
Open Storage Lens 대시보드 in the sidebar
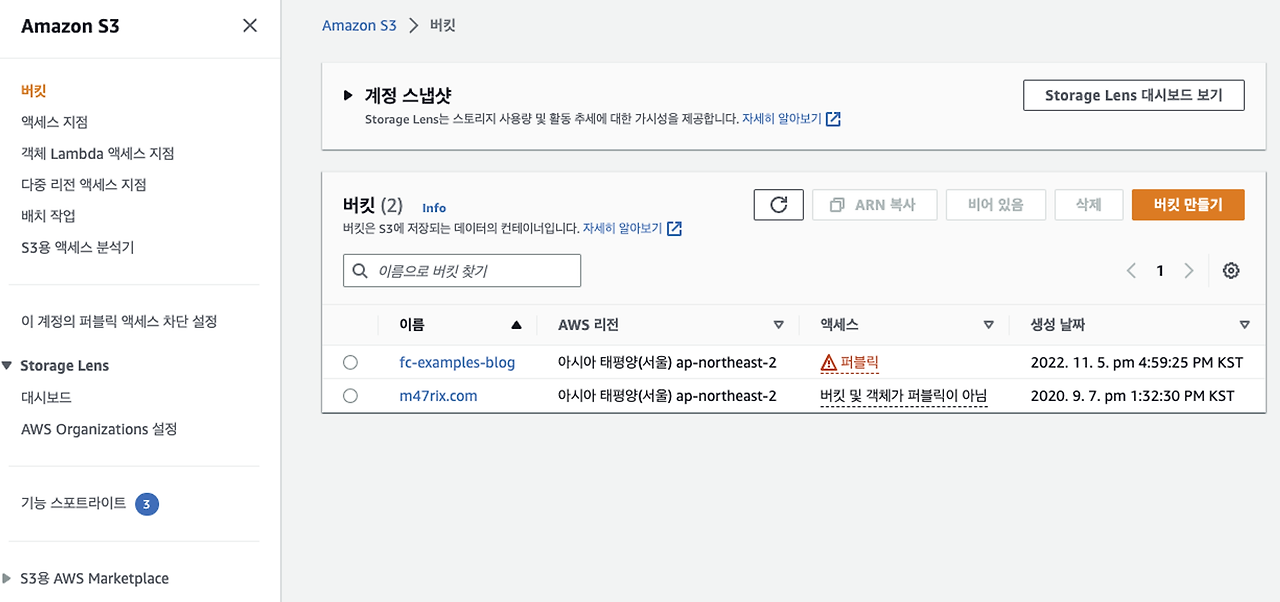pos(46,398)
